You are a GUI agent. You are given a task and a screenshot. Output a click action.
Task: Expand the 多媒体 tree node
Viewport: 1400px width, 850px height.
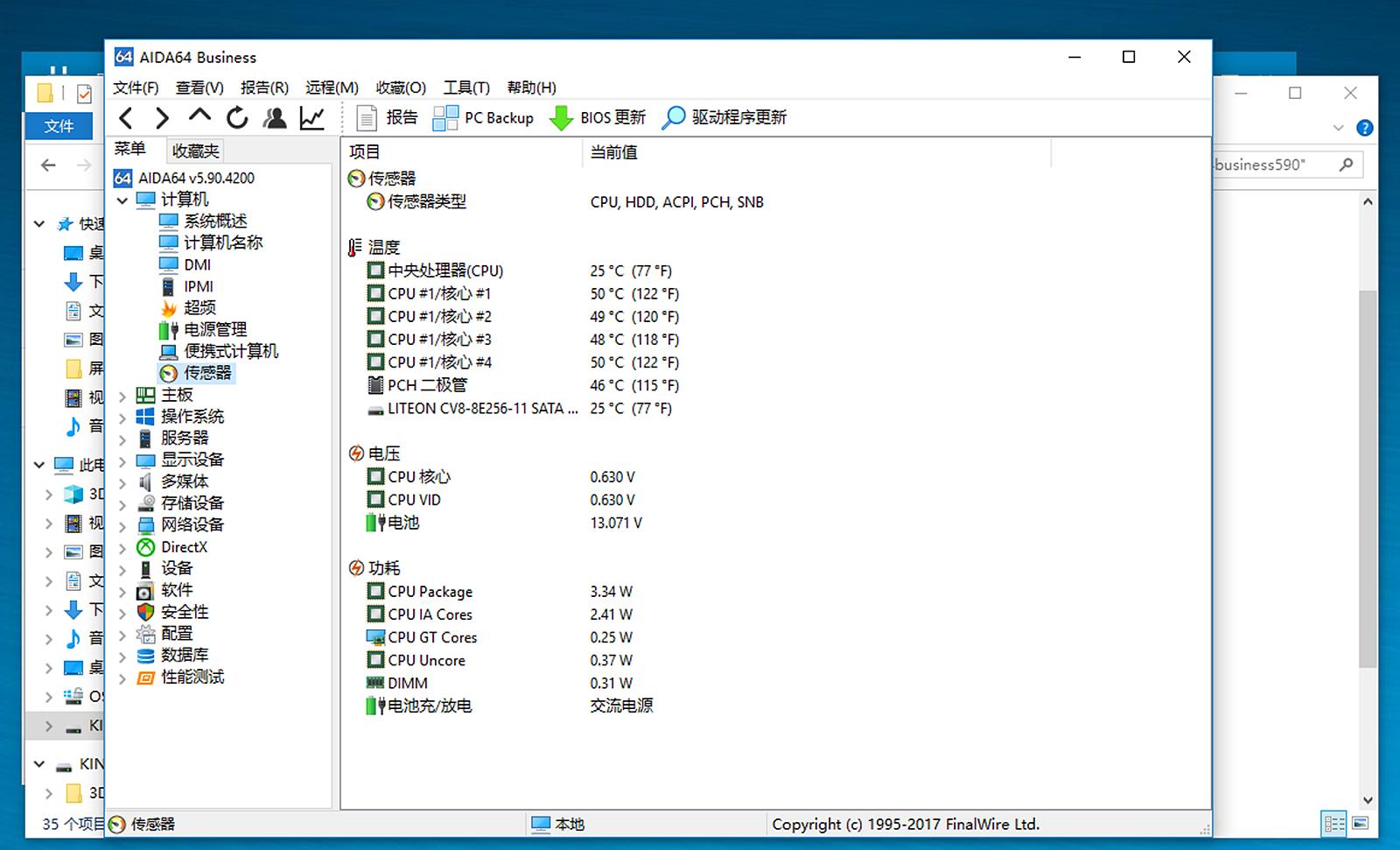122,482
